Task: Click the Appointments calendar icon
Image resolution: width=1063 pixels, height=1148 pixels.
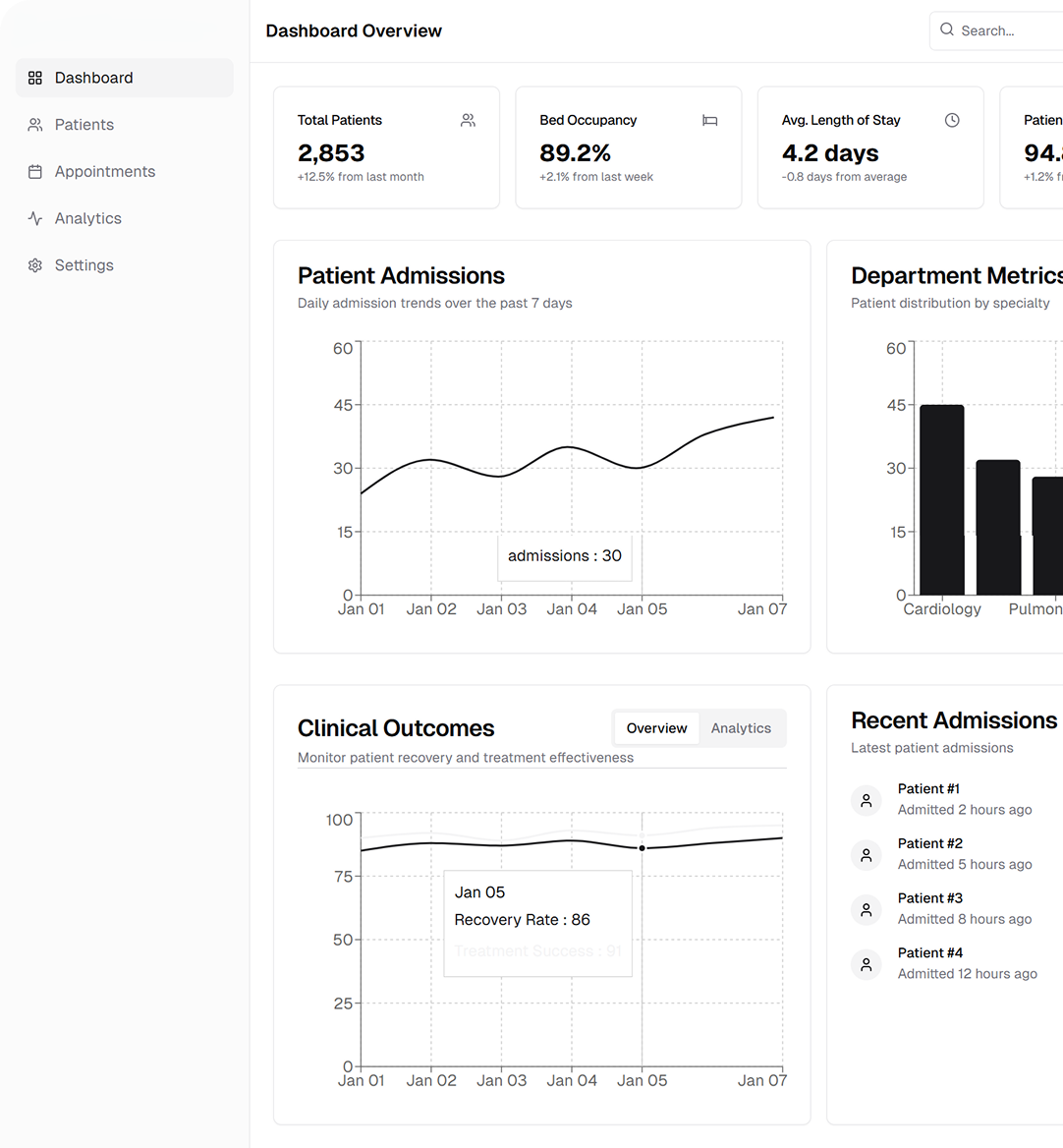Action: 35,172
